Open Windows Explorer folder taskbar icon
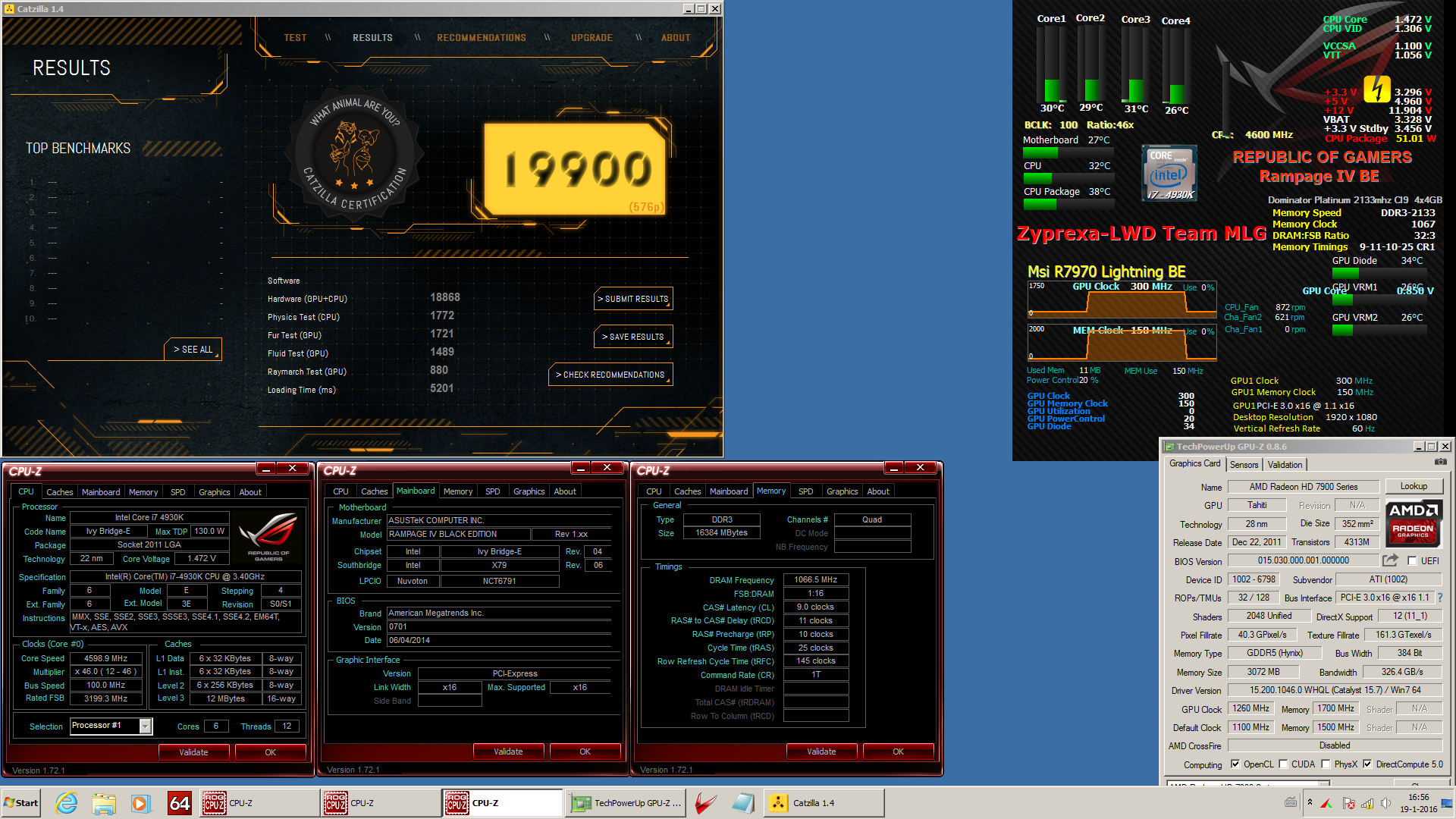The width and height of the screenshot is (1456, 819). coord(104,803)
